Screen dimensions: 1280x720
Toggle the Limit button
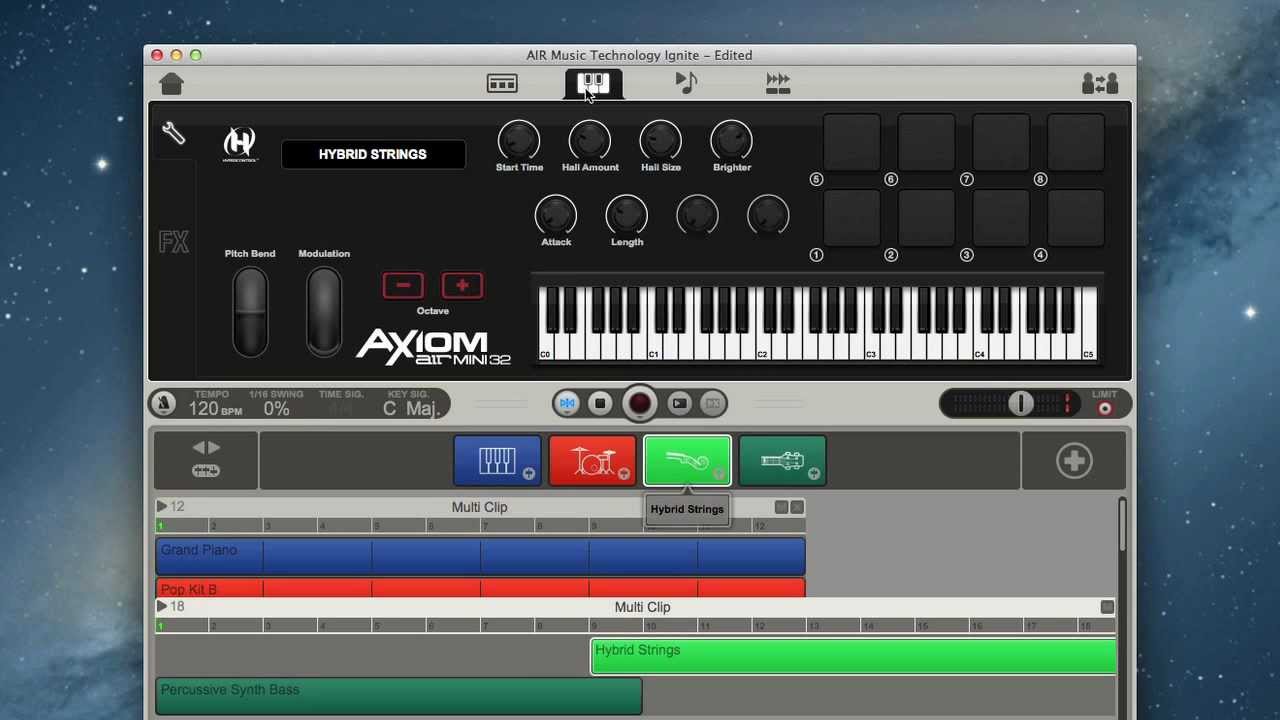click(x=1105, y=408)
